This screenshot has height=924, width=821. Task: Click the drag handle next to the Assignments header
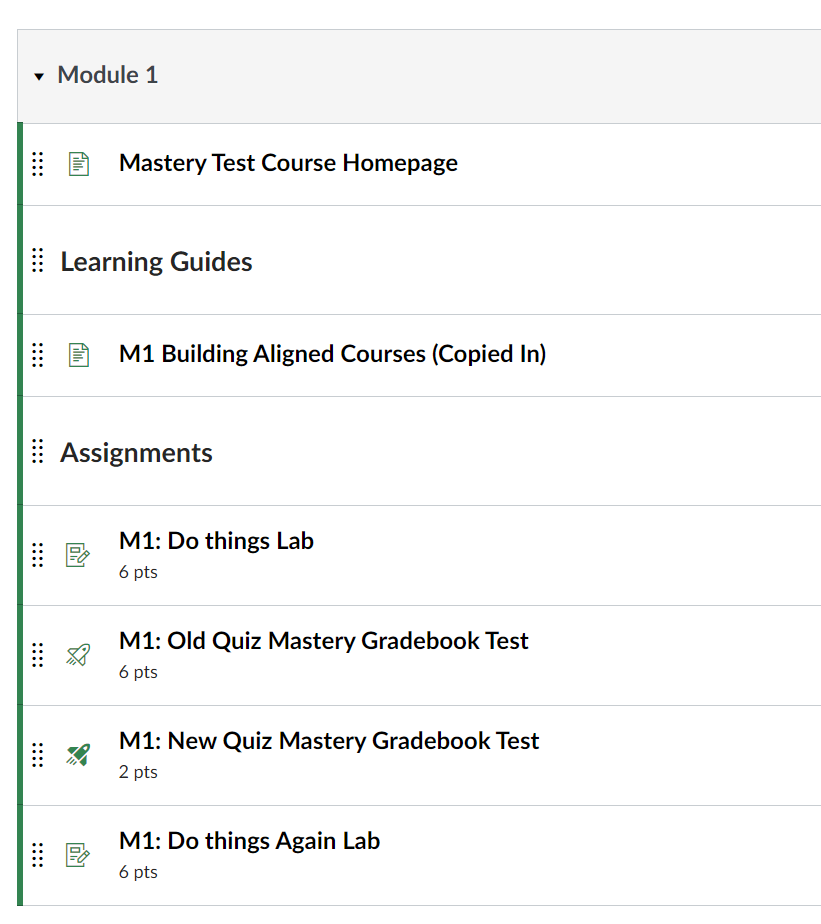click(x=37, y=452)
